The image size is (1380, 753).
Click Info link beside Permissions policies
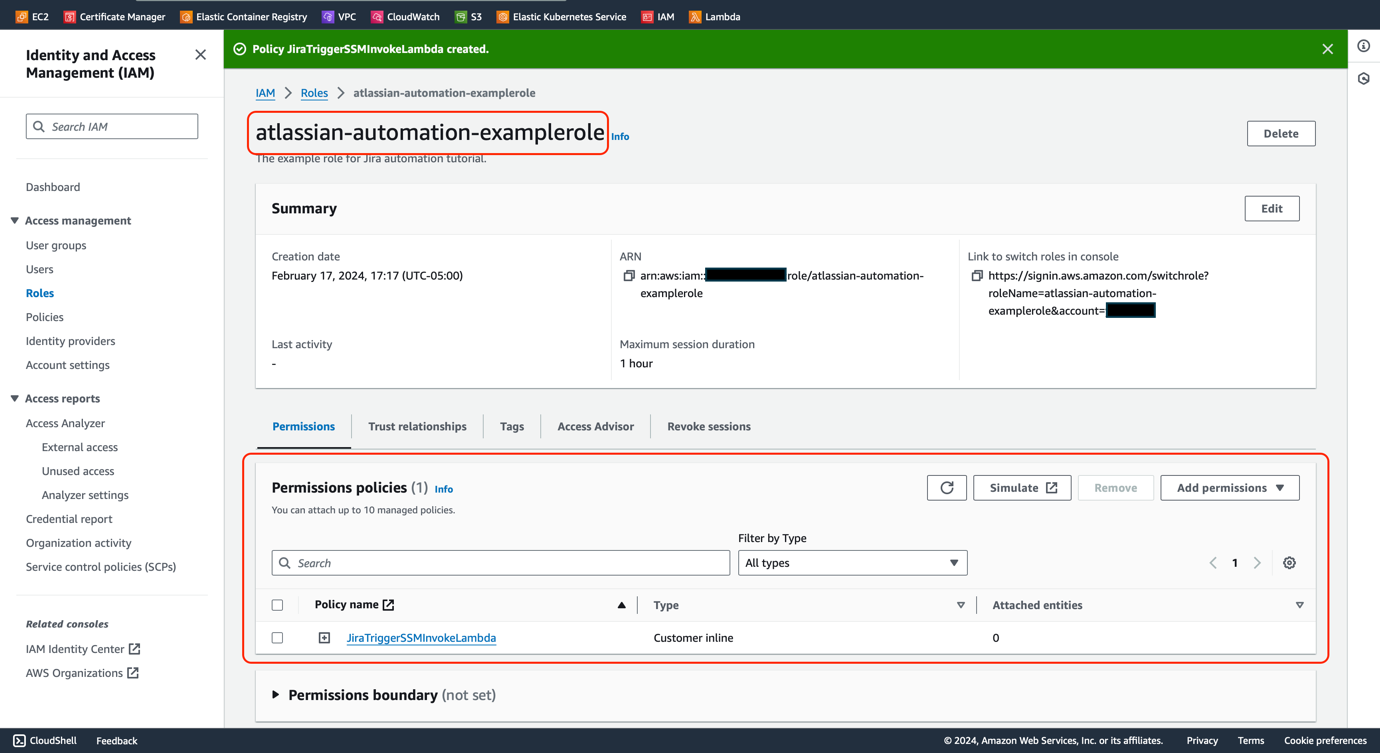tap(444, 490)
